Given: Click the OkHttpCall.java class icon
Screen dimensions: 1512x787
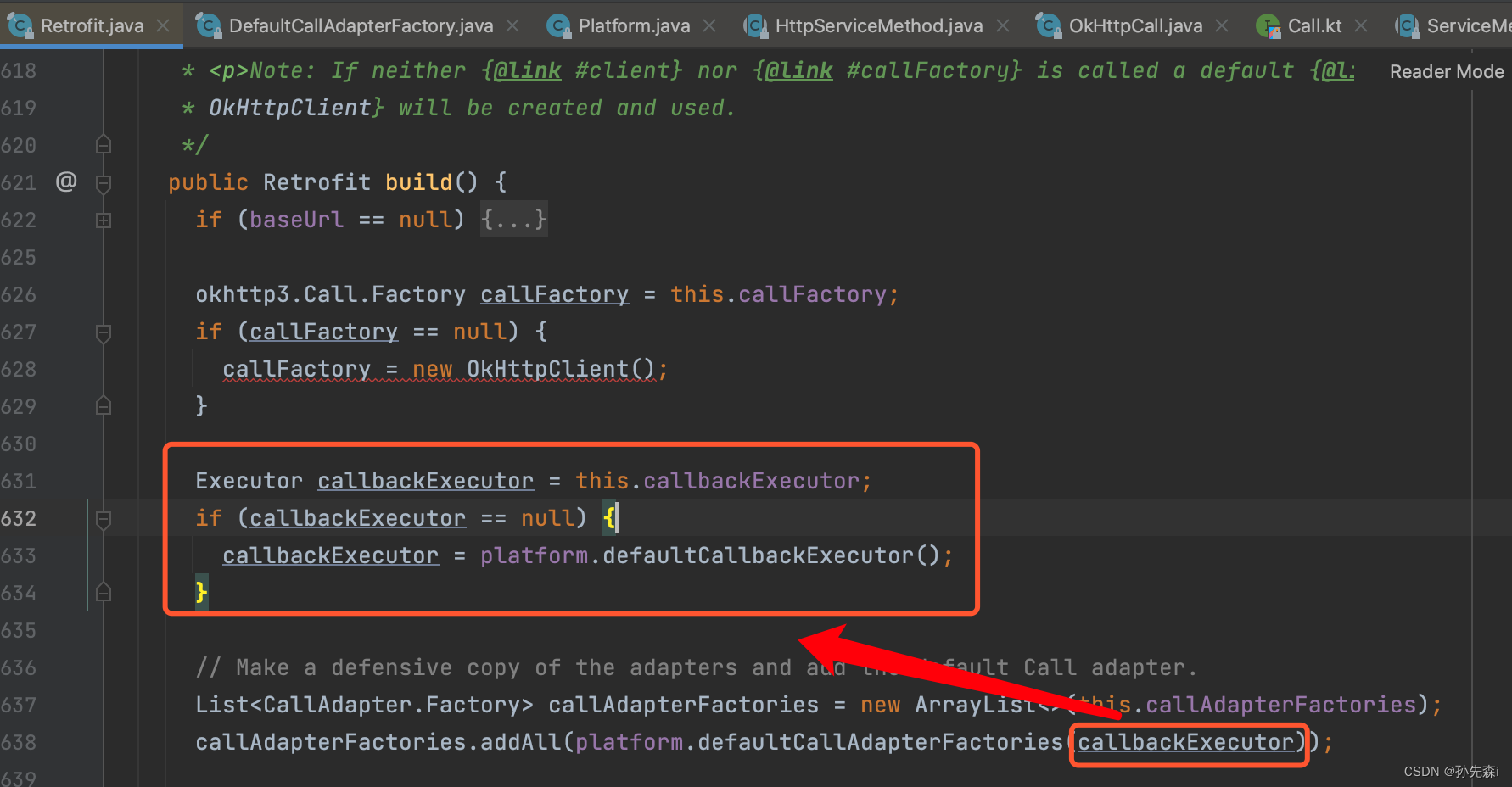Looking at the screenshot, I should [1048, 26].
